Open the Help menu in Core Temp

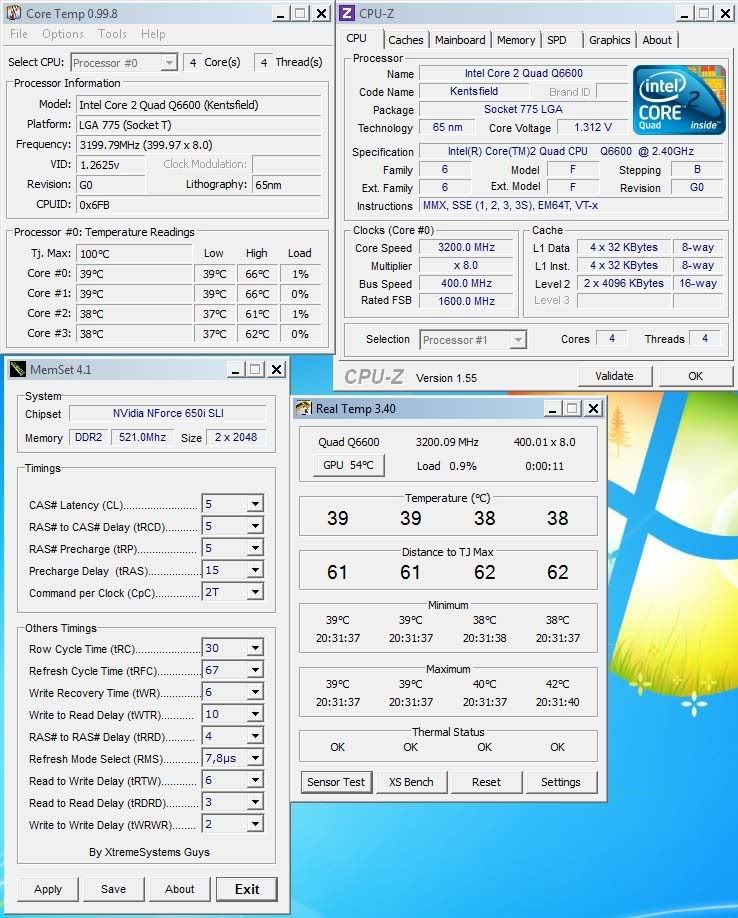[x=153, y=34]
